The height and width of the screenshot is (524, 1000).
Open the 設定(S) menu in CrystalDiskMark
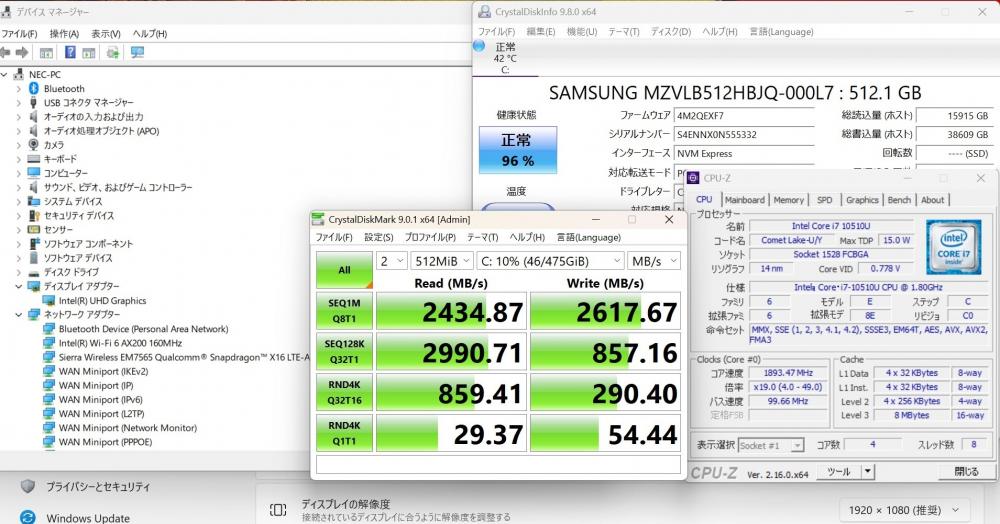tap(379, 237)
